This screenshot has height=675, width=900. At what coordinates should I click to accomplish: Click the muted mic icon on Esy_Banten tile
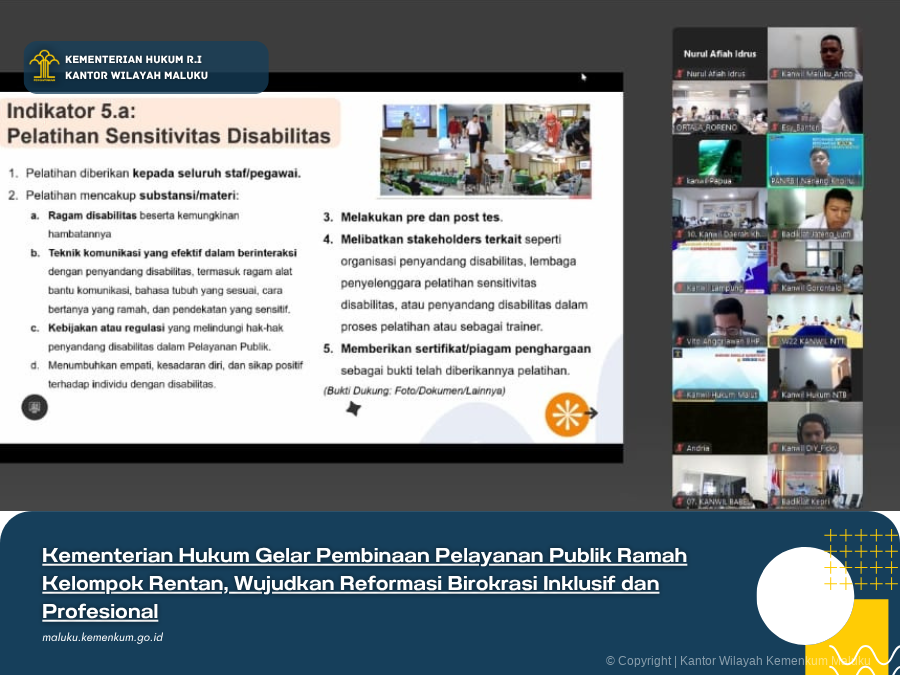click(774, 127)
